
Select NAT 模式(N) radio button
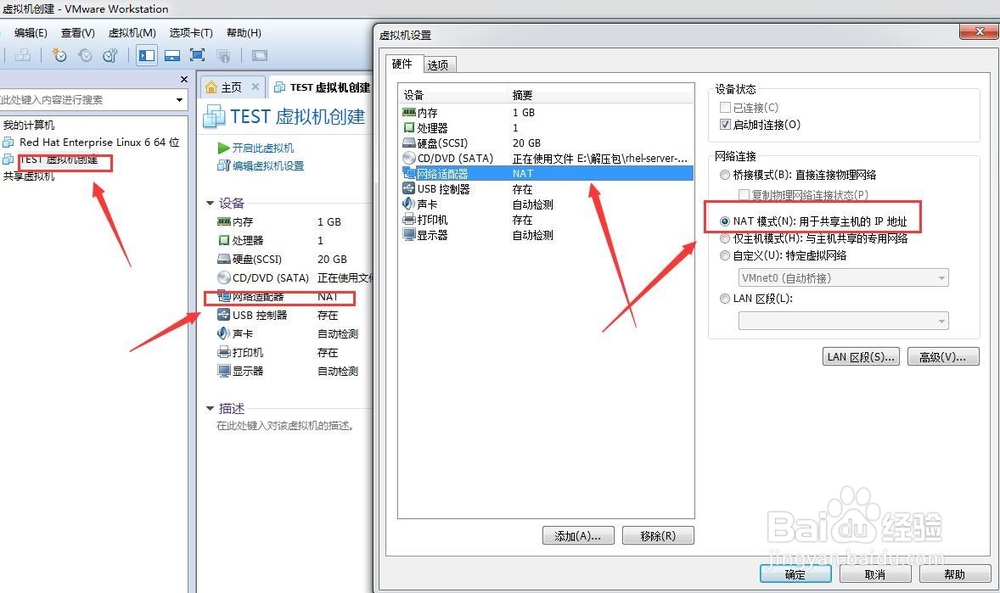click(x=724, y=221)
